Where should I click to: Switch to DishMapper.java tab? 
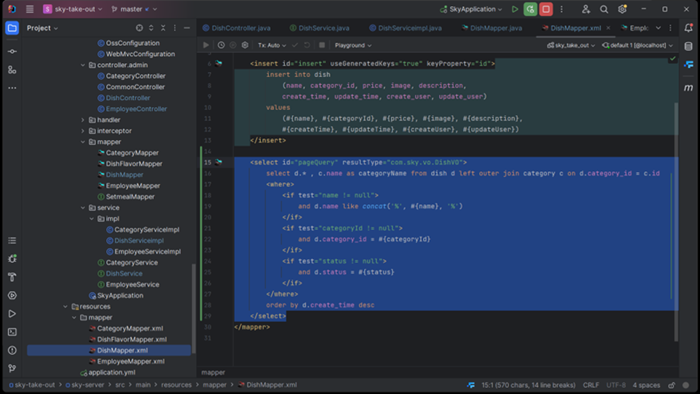tap(492, 28)
